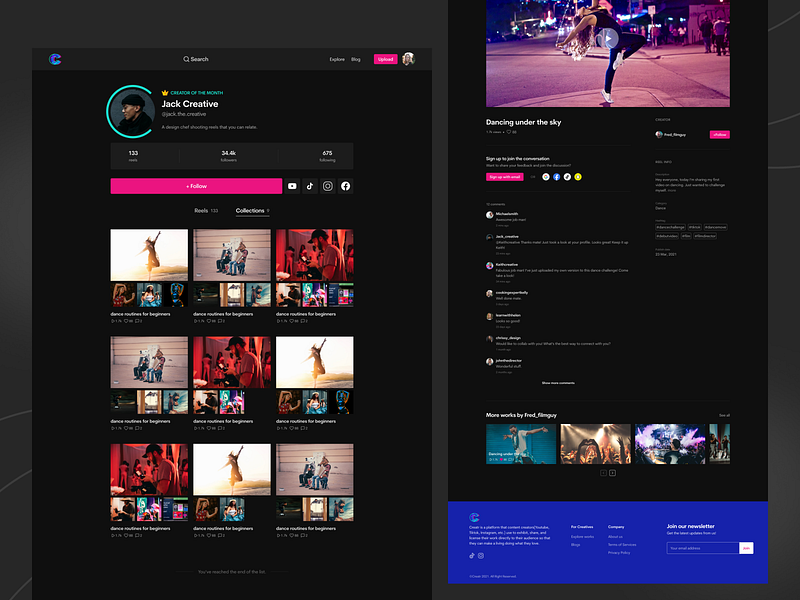Screen dimensions: 800x600
Task: Open Jack Creative's profile picture
Action: point(133,111)
